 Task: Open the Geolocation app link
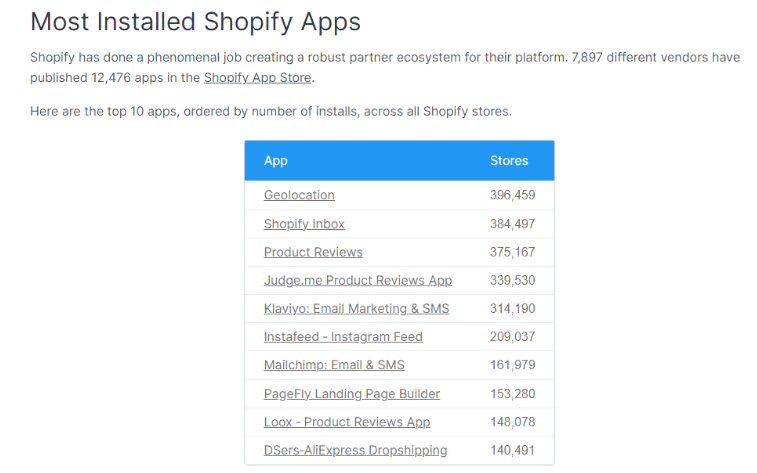point(299,195)
